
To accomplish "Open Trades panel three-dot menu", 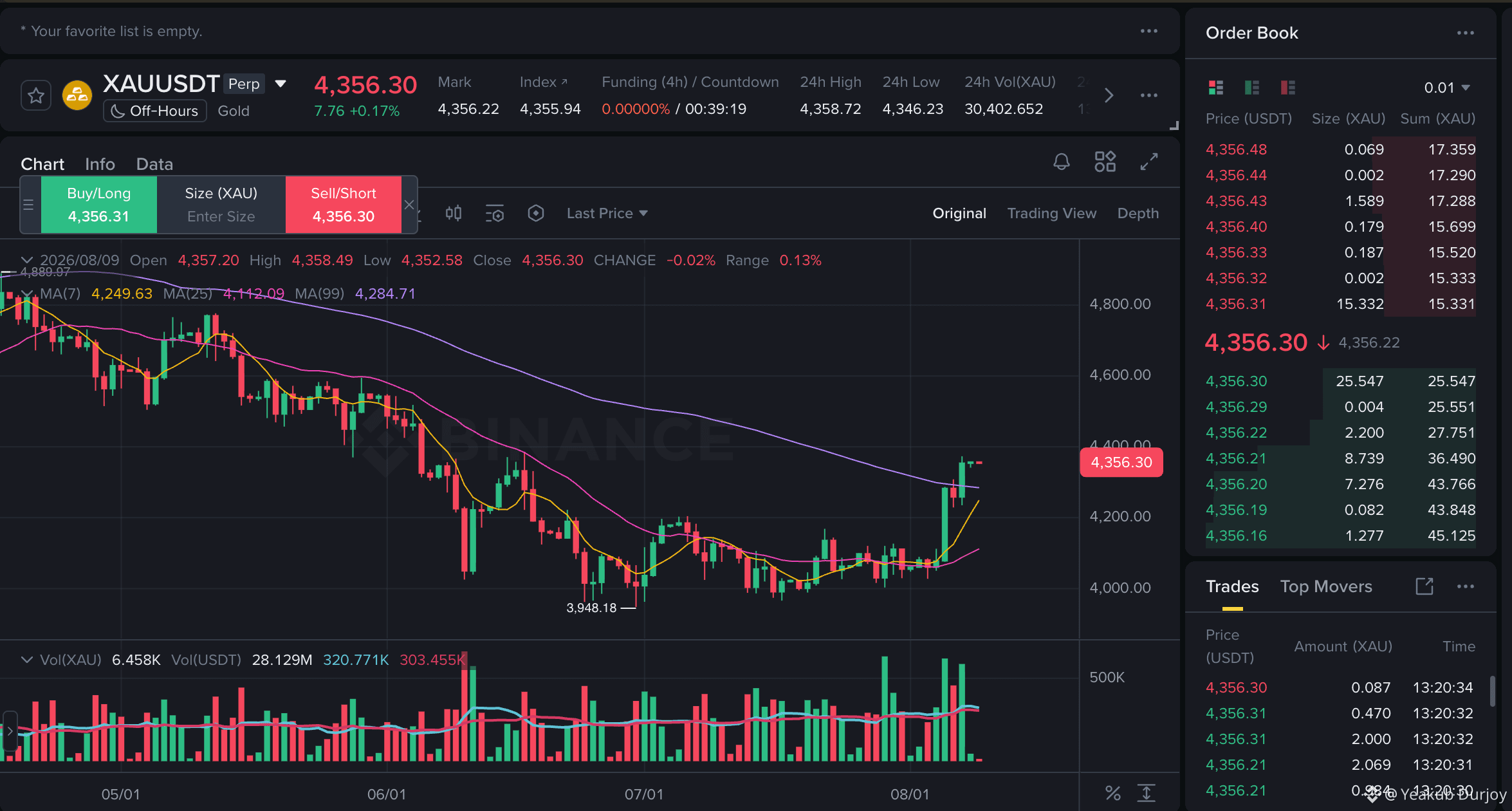I will point(1466,586).
